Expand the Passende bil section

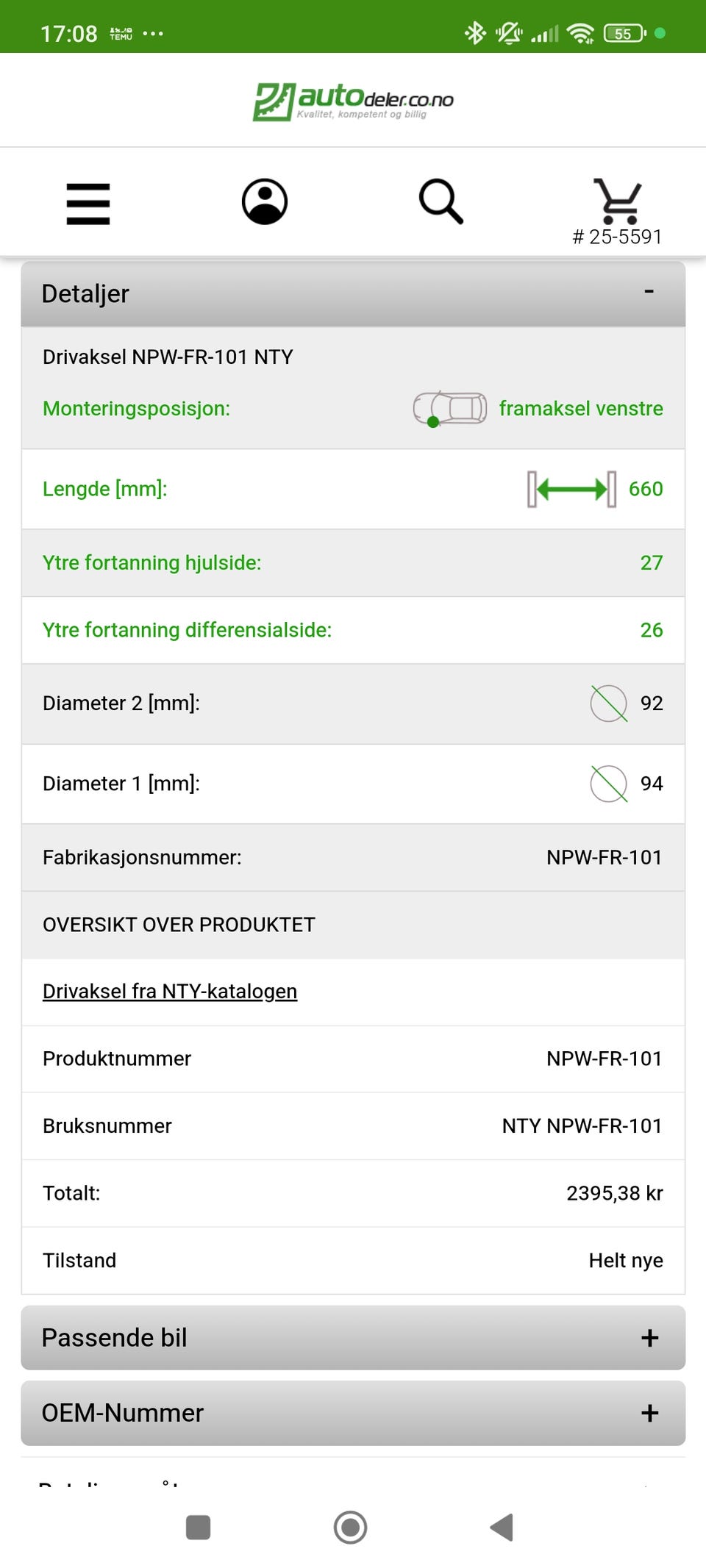(649, 1338)
